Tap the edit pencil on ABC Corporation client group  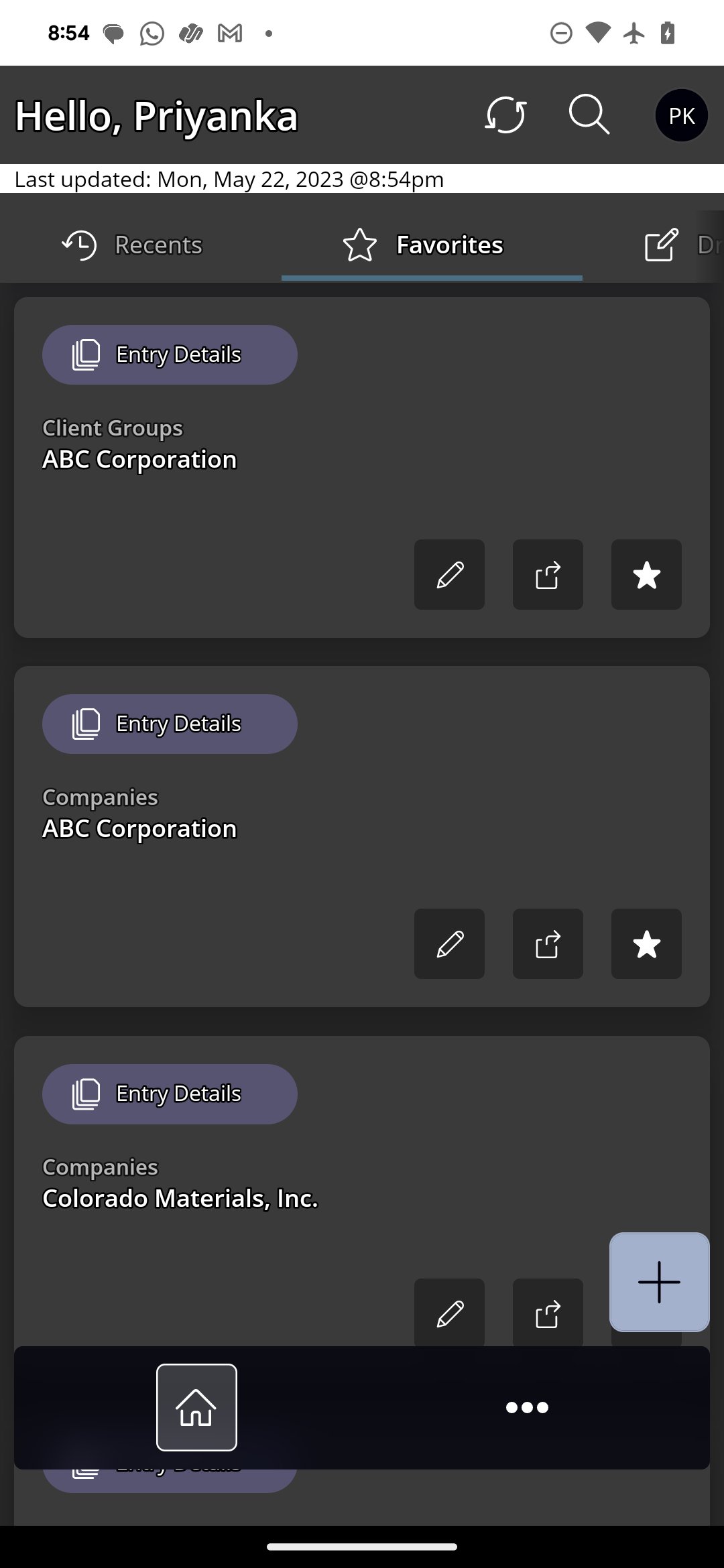448,575
